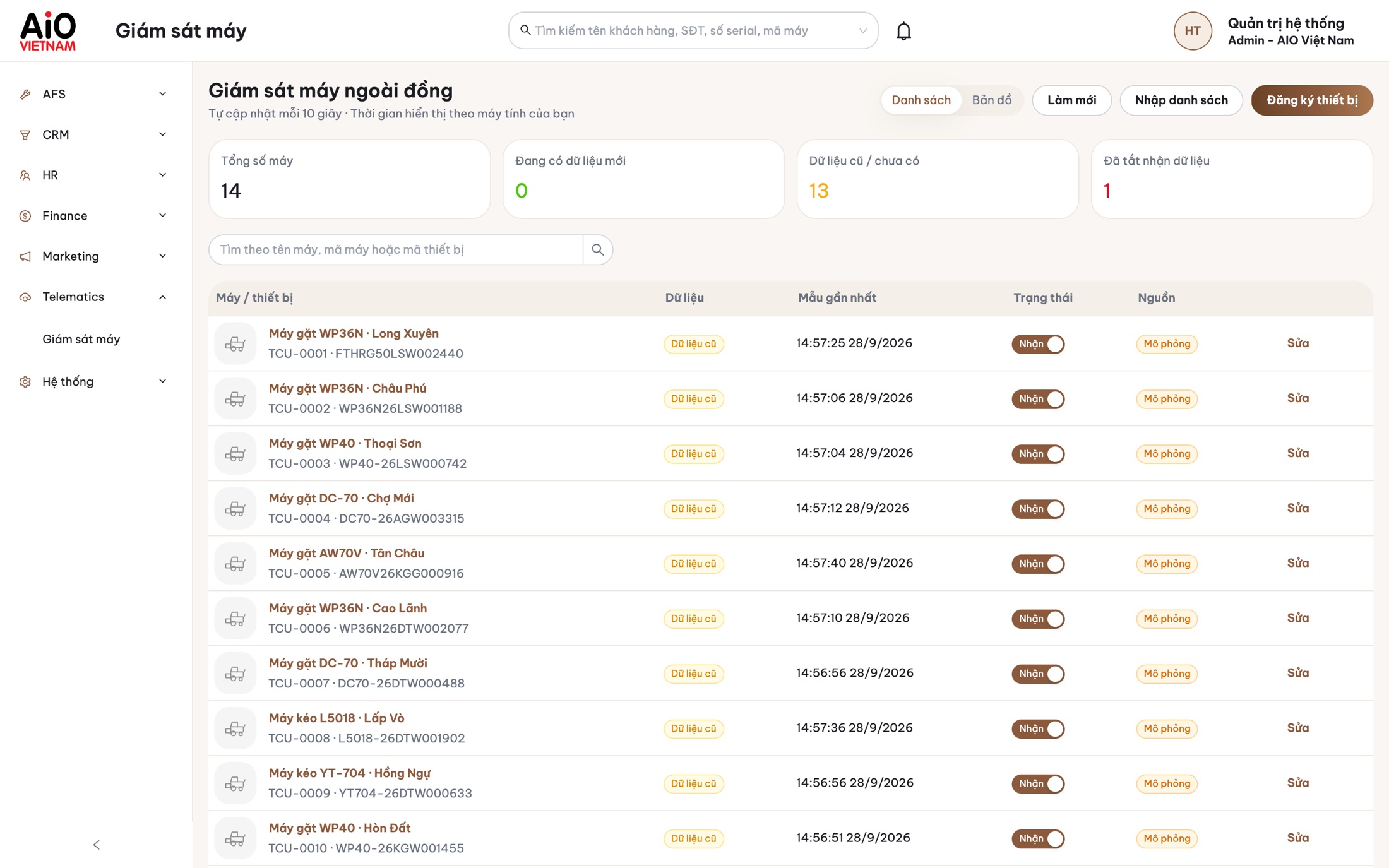Toggle Nhận switch for TCU-0005 Tân Châu
Image resolution: width=1389 pixels, height=868 pixels.
pos(1038,564)
